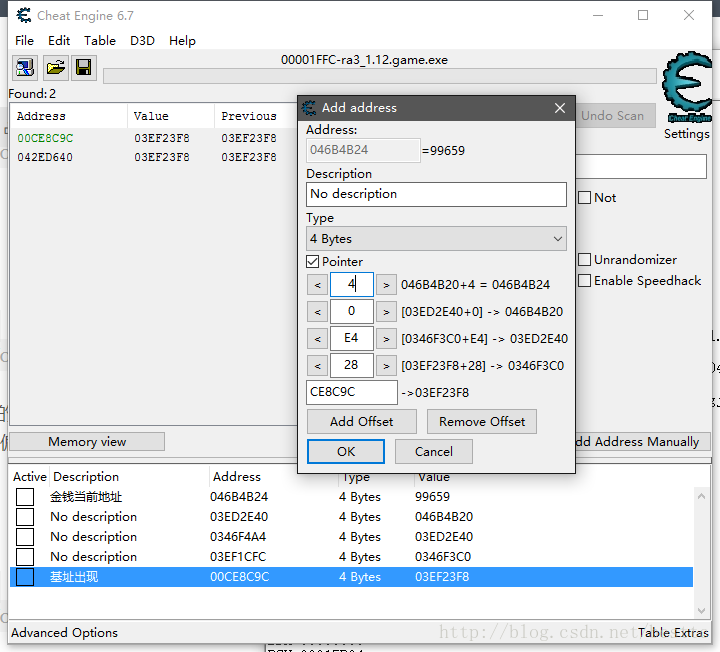
Task: Close the Add address dialog
Action: pyautogui.click(x=560, y=108)
